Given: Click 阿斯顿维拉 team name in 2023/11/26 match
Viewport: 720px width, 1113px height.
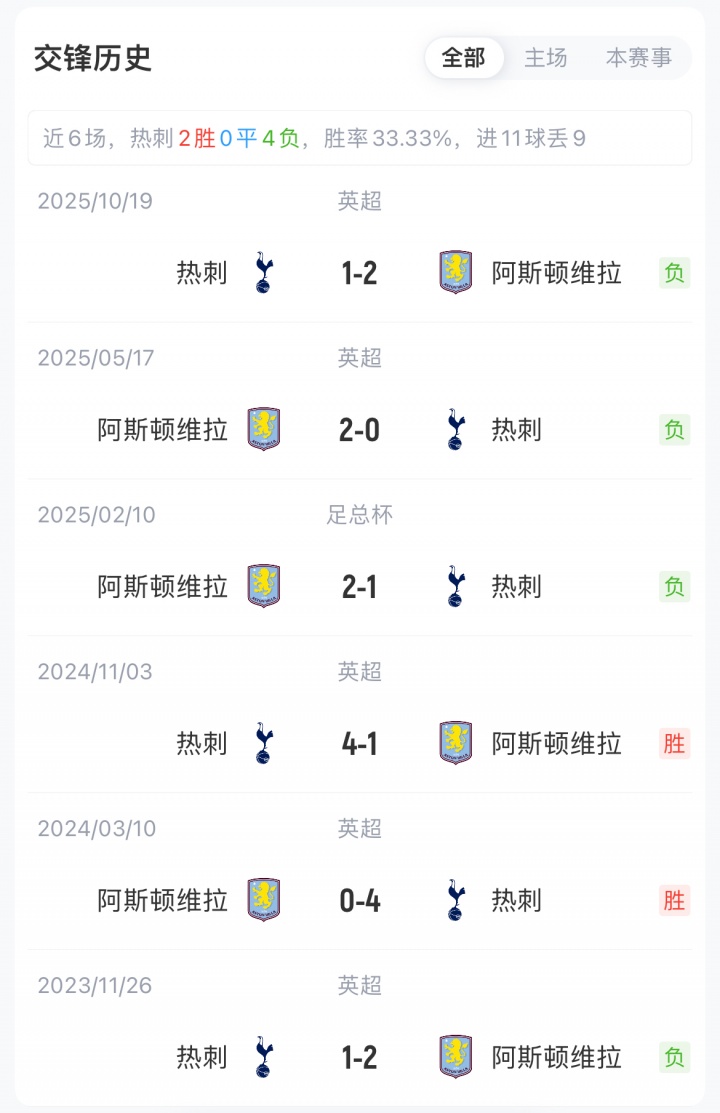Looking at the screenshot, I should click(x=557, y=1057).
